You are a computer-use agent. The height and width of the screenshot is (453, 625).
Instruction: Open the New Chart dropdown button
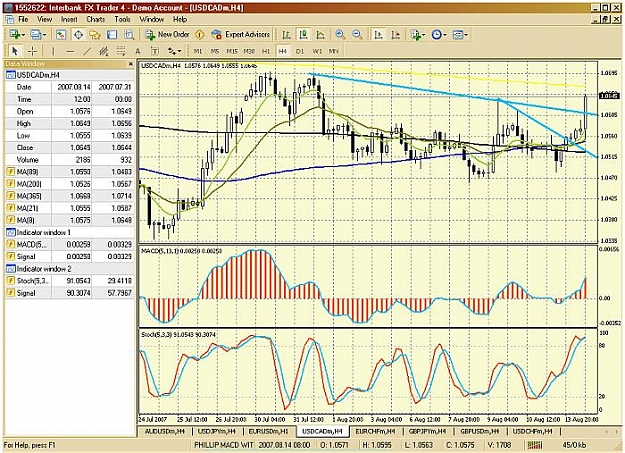tap(17, 35)
